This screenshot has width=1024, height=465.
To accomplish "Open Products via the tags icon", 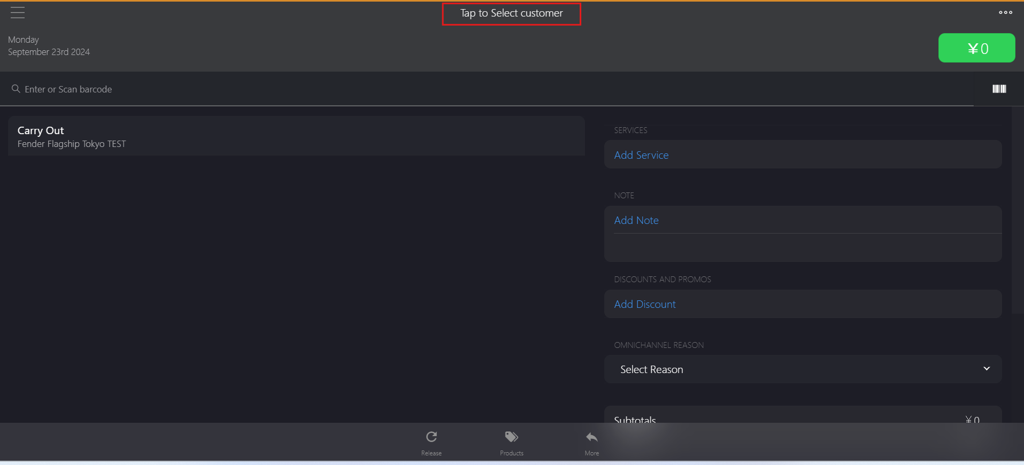I will pos(511,437).
